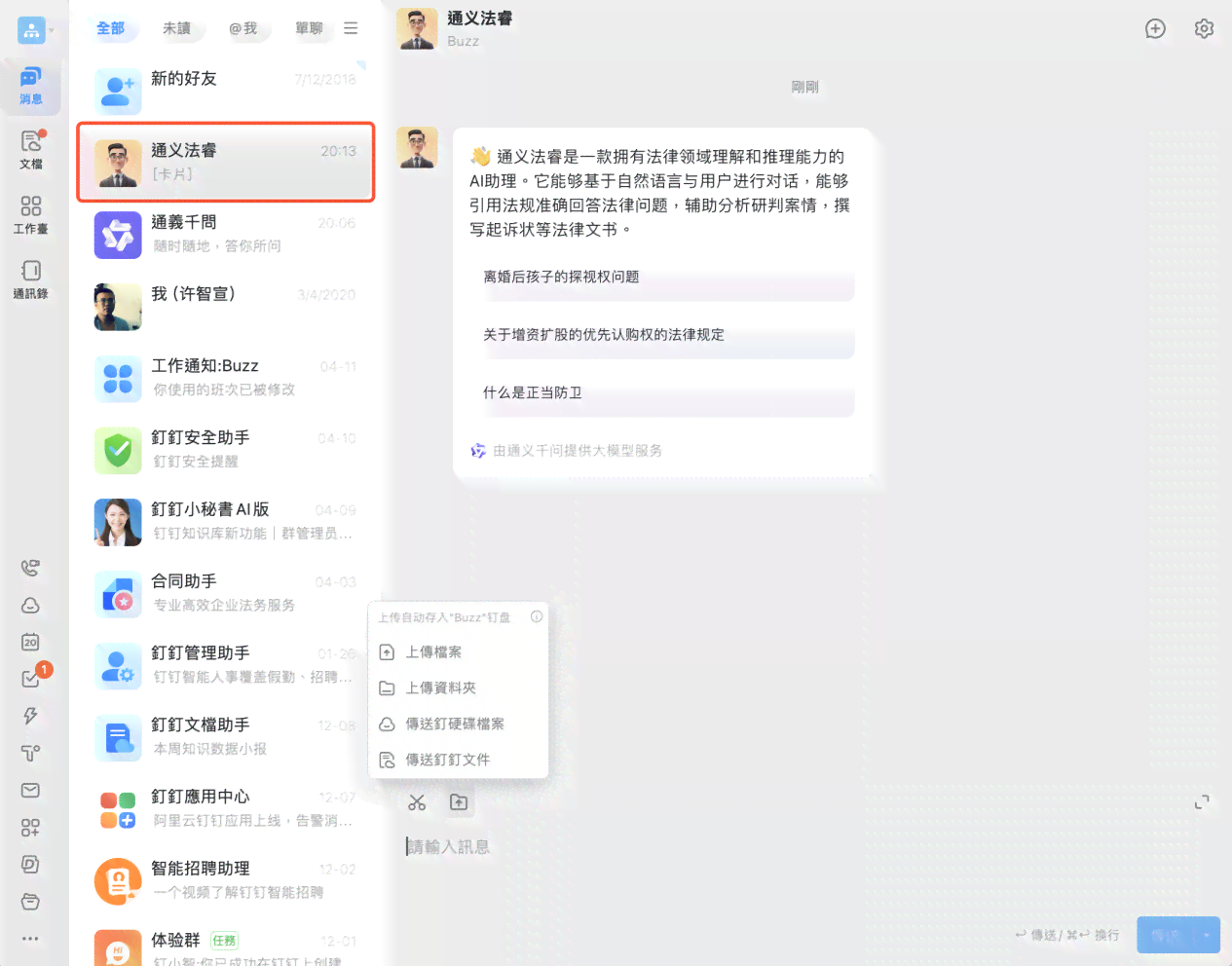Open the 新的好友 conversation
This screenshot has height=966, width=1232.
click(226, 89)
